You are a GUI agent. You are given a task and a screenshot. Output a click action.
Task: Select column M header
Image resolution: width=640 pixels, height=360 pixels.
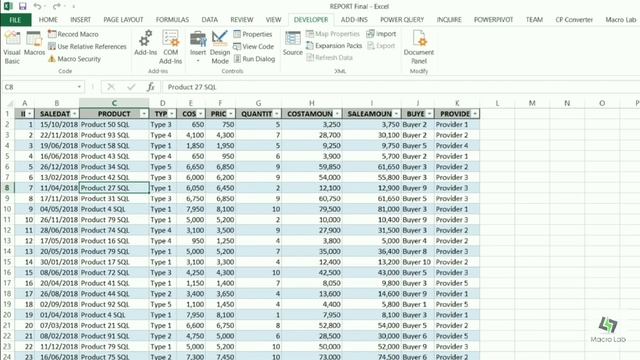click(532, 103)
